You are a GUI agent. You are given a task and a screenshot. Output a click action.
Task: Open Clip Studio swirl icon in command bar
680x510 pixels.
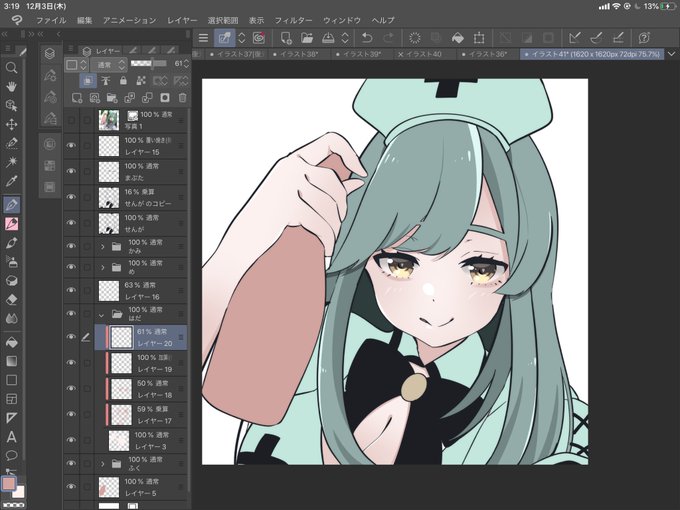(259, 38)
